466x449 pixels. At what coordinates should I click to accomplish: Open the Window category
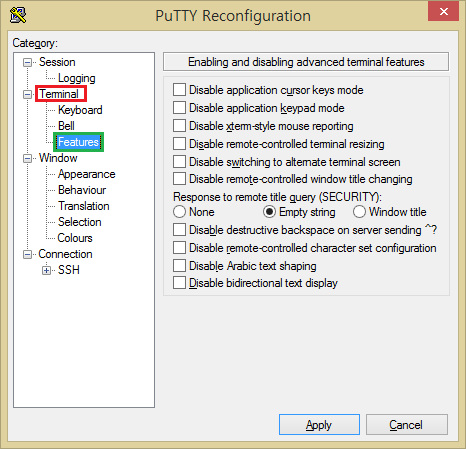pos(58,158)
